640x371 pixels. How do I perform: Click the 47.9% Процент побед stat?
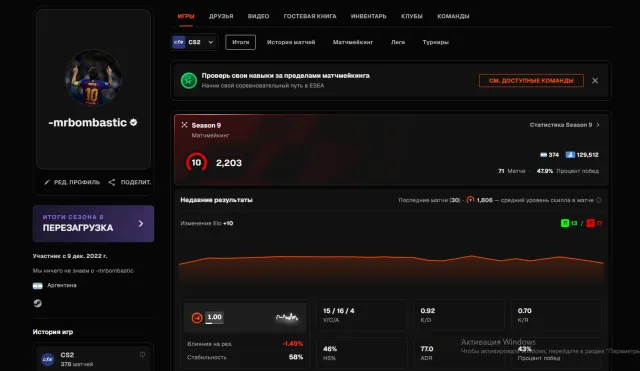pos(568,171)
